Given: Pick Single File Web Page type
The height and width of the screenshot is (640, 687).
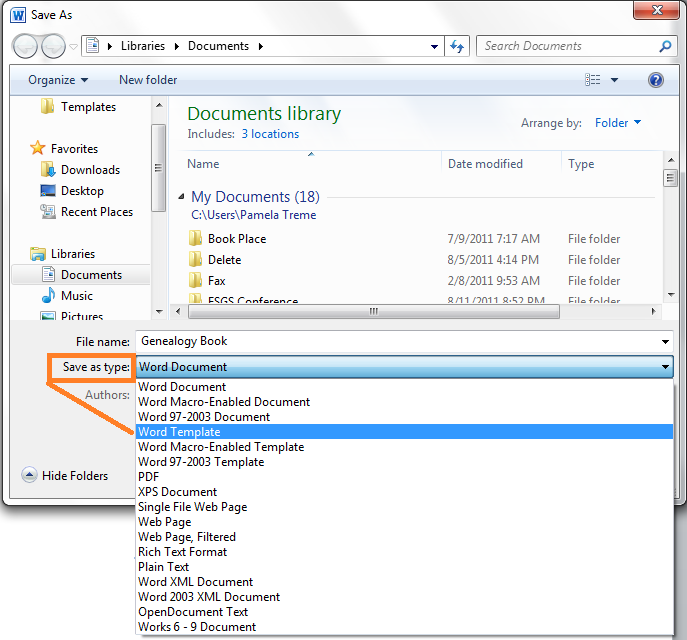Looking at the screenshot, I should pyautogui.click(x=404, y=507).
